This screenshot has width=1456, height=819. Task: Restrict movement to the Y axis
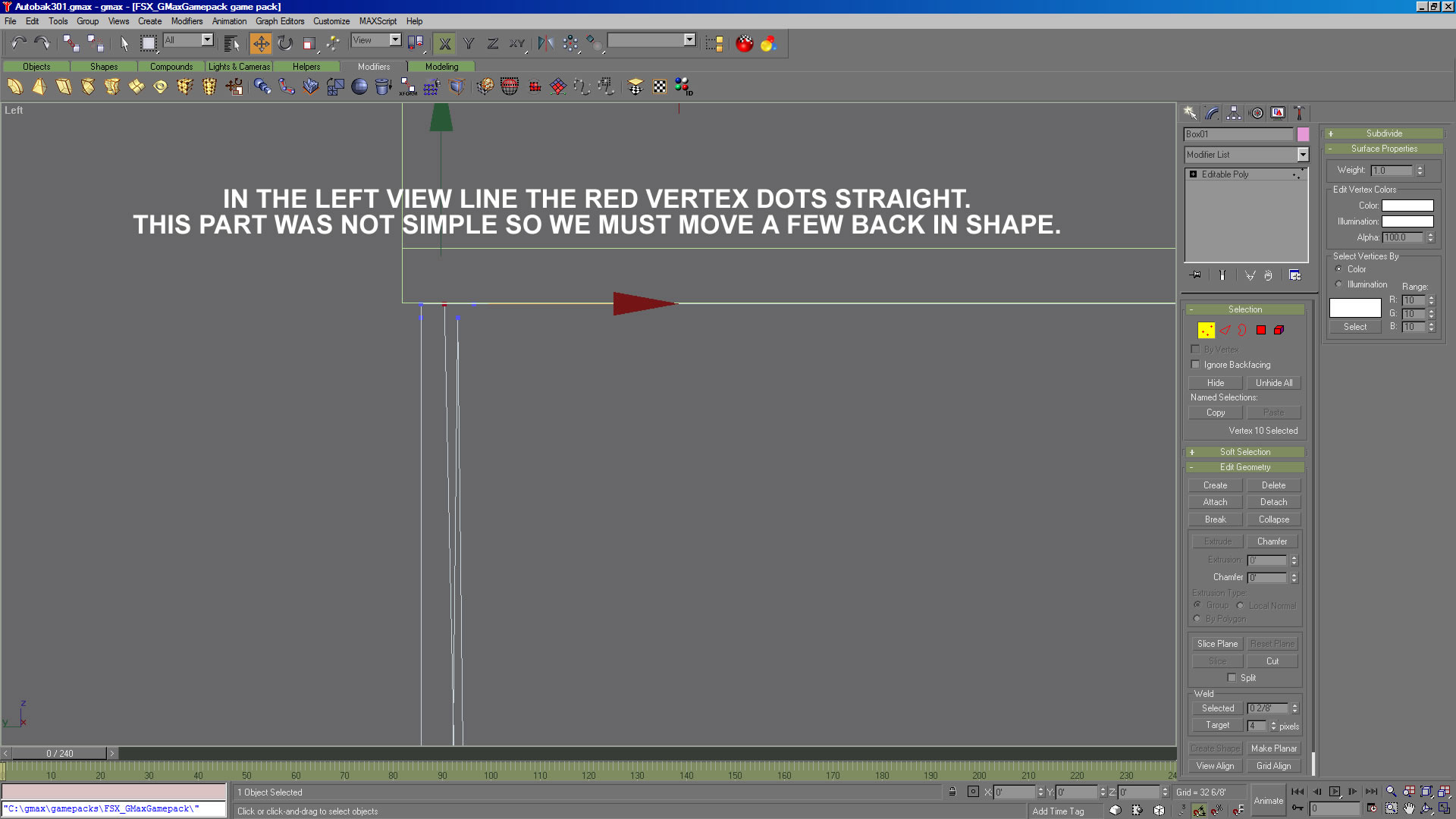click(x=469, y=43)
